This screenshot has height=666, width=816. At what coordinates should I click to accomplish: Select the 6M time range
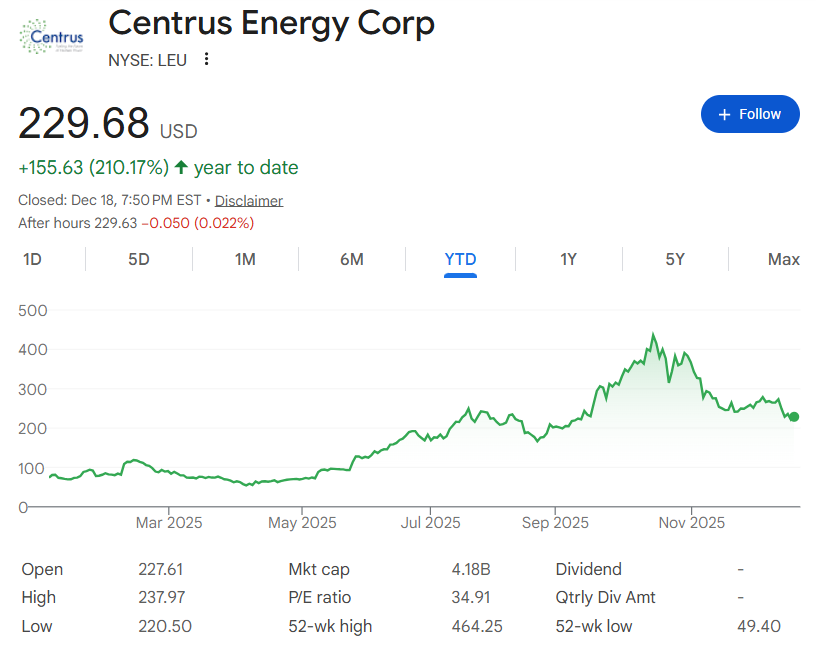pyautogui.click(x=352, y=260)
